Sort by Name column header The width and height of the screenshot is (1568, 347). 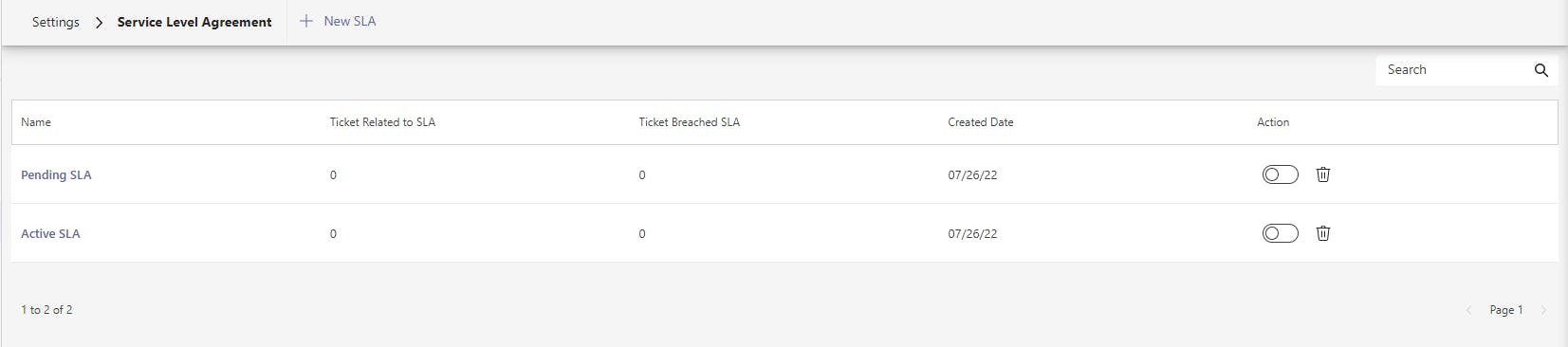[36, 122]
